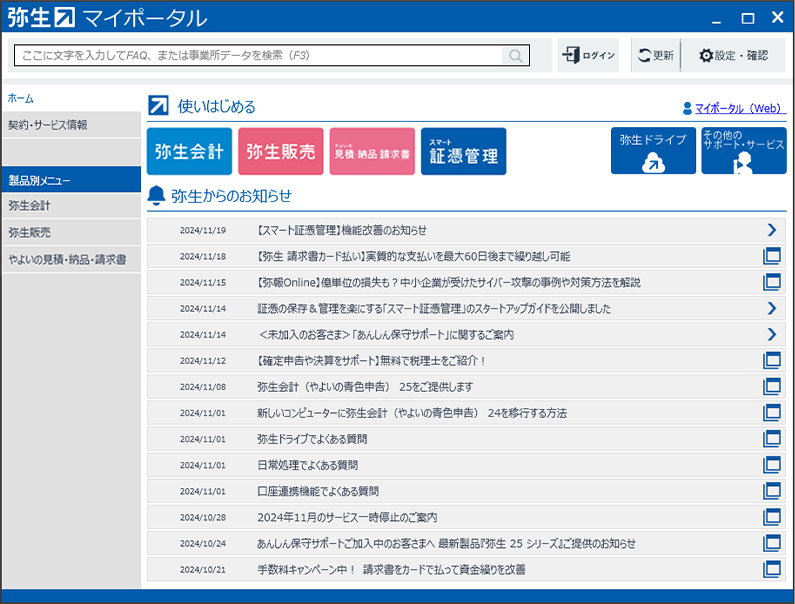
Task: Open external window icon for 弥報Online notice
Action: 772,282
